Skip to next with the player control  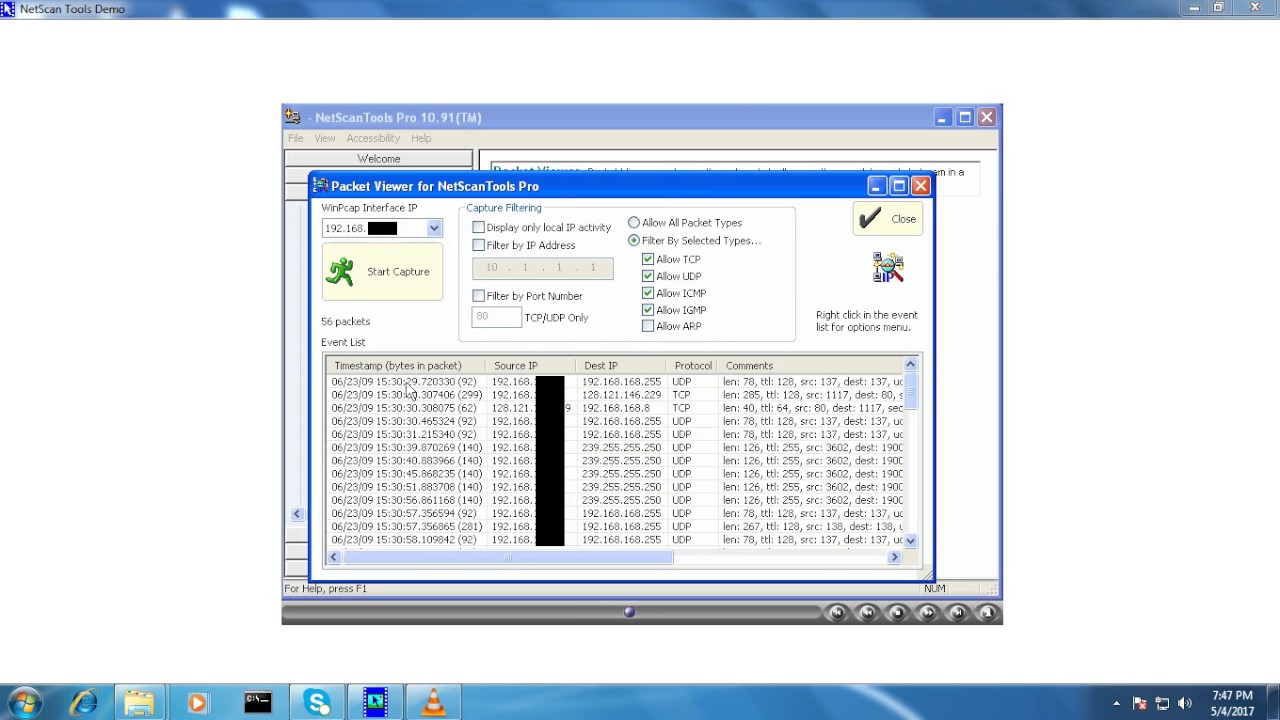click(x=957, y=612)
